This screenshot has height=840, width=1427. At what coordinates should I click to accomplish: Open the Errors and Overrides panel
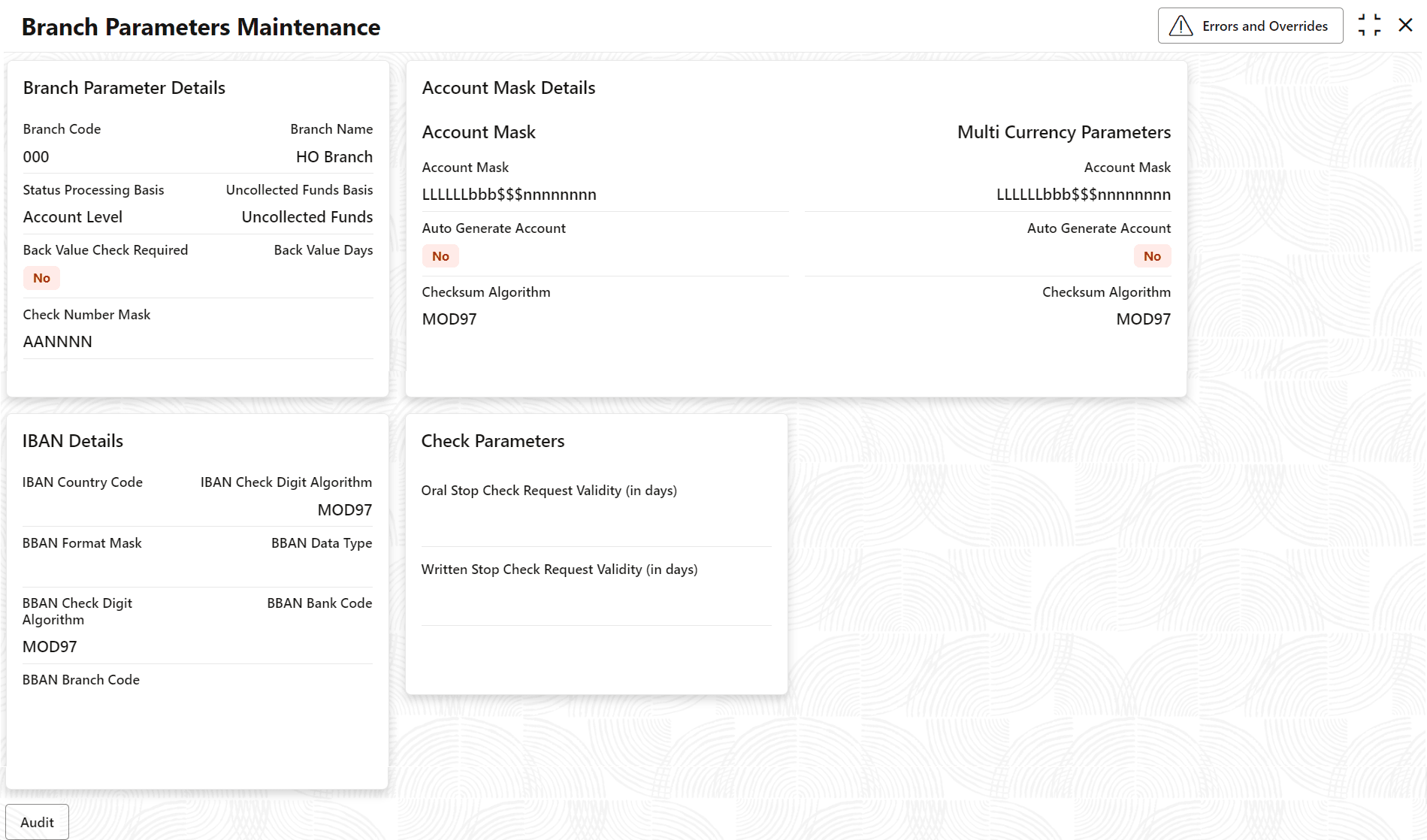tap(1250, 26)
